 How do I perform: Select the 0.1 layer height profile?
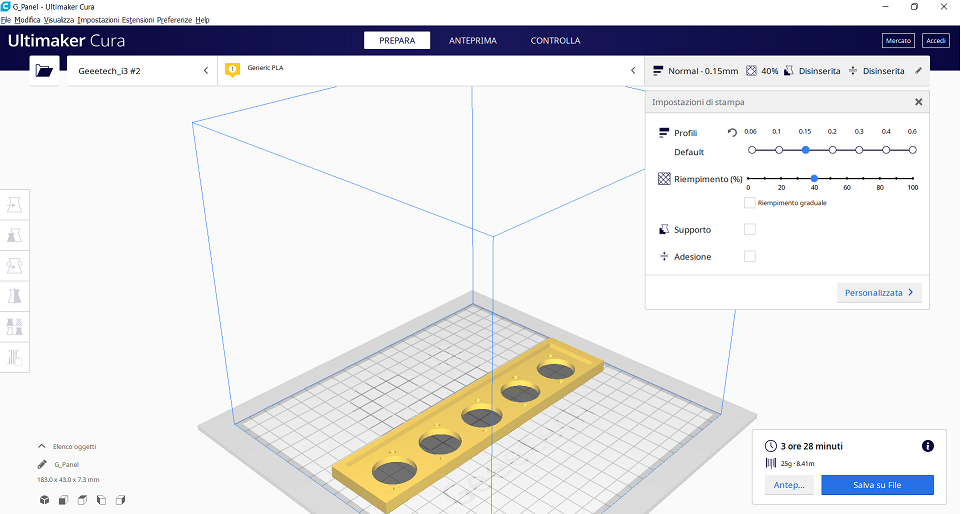tap(779, 149)
